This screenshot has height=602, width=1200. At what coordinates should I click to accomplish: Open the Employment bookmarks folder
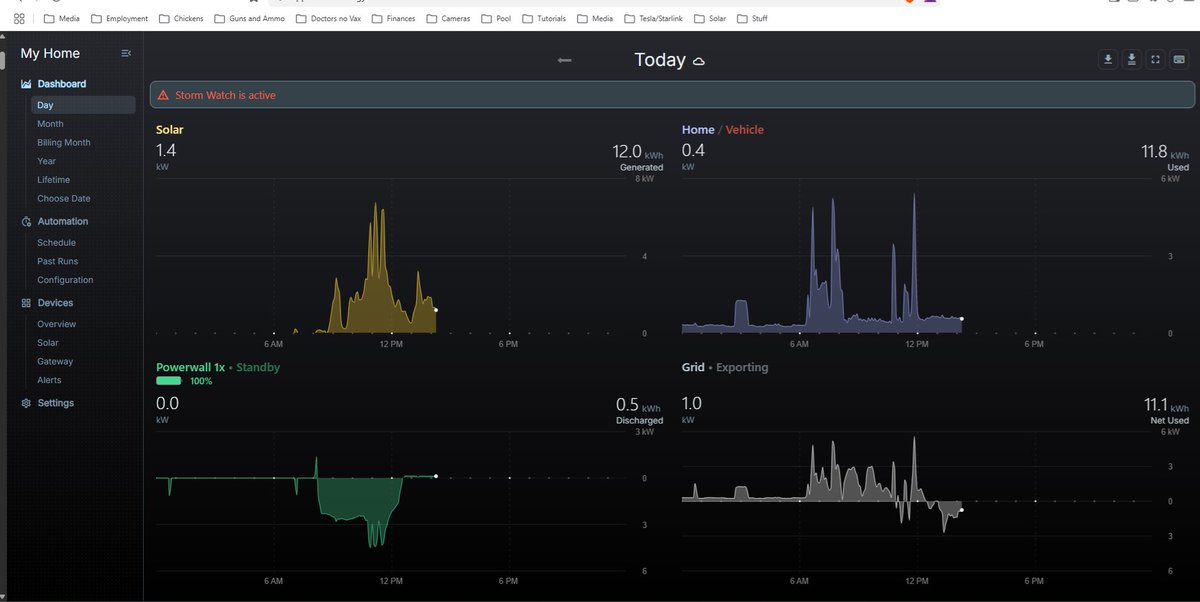coord(119,18)
